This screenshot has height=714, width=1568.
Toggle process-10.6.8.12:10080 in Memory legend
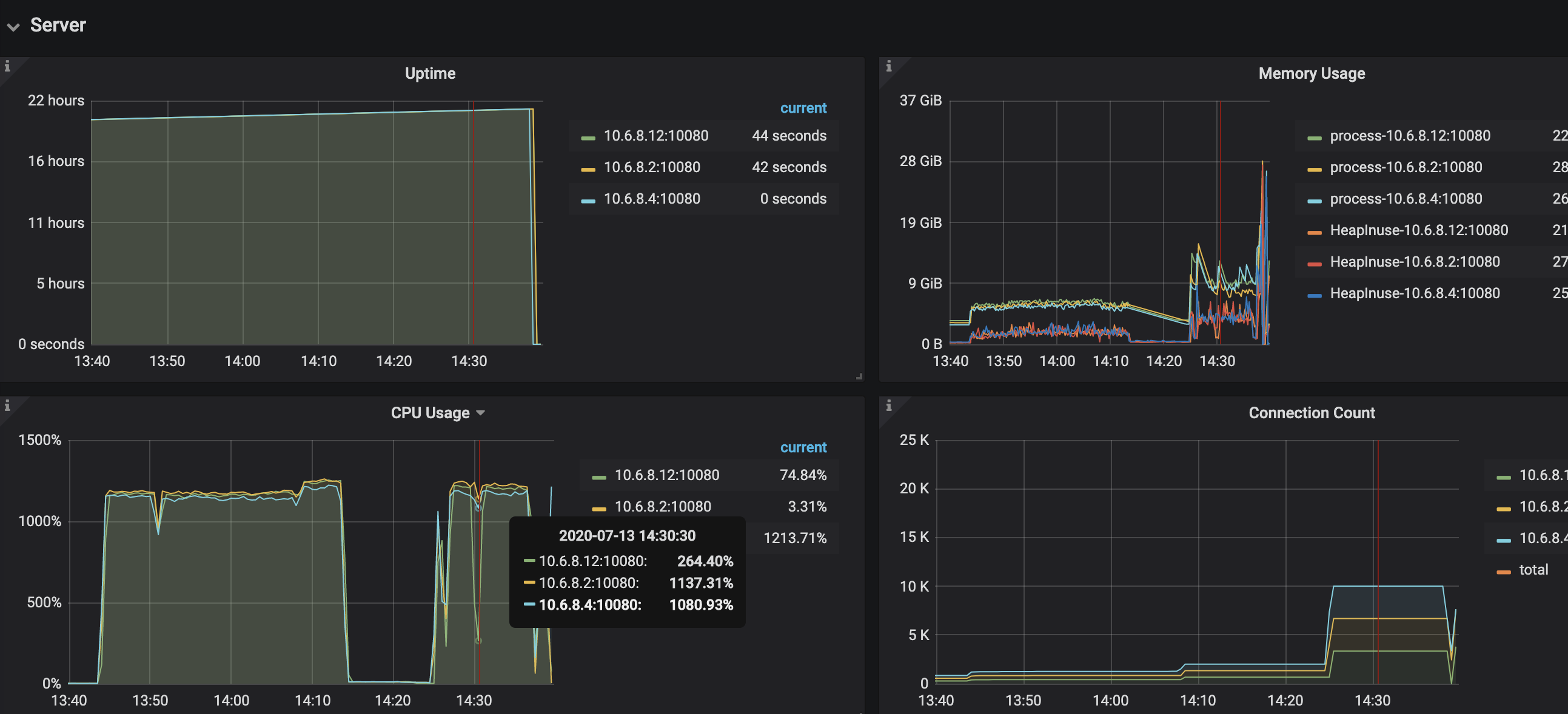(x=1410, y=136)
